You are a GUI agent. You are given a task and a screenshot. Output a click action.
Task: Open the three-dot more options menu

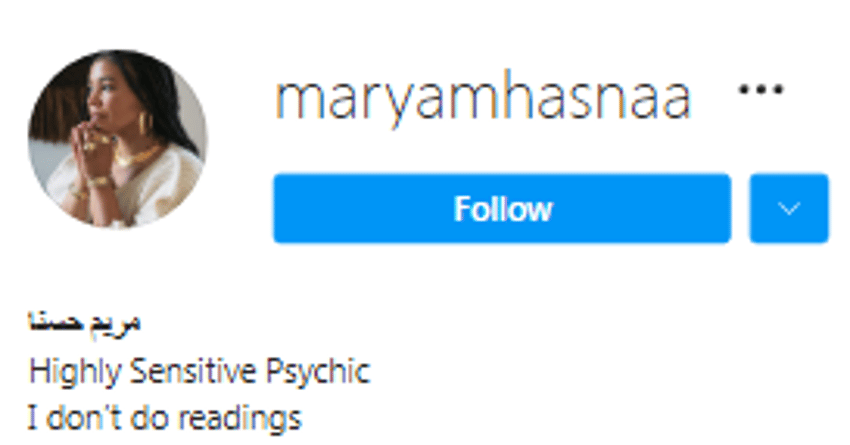pos(761,89)
